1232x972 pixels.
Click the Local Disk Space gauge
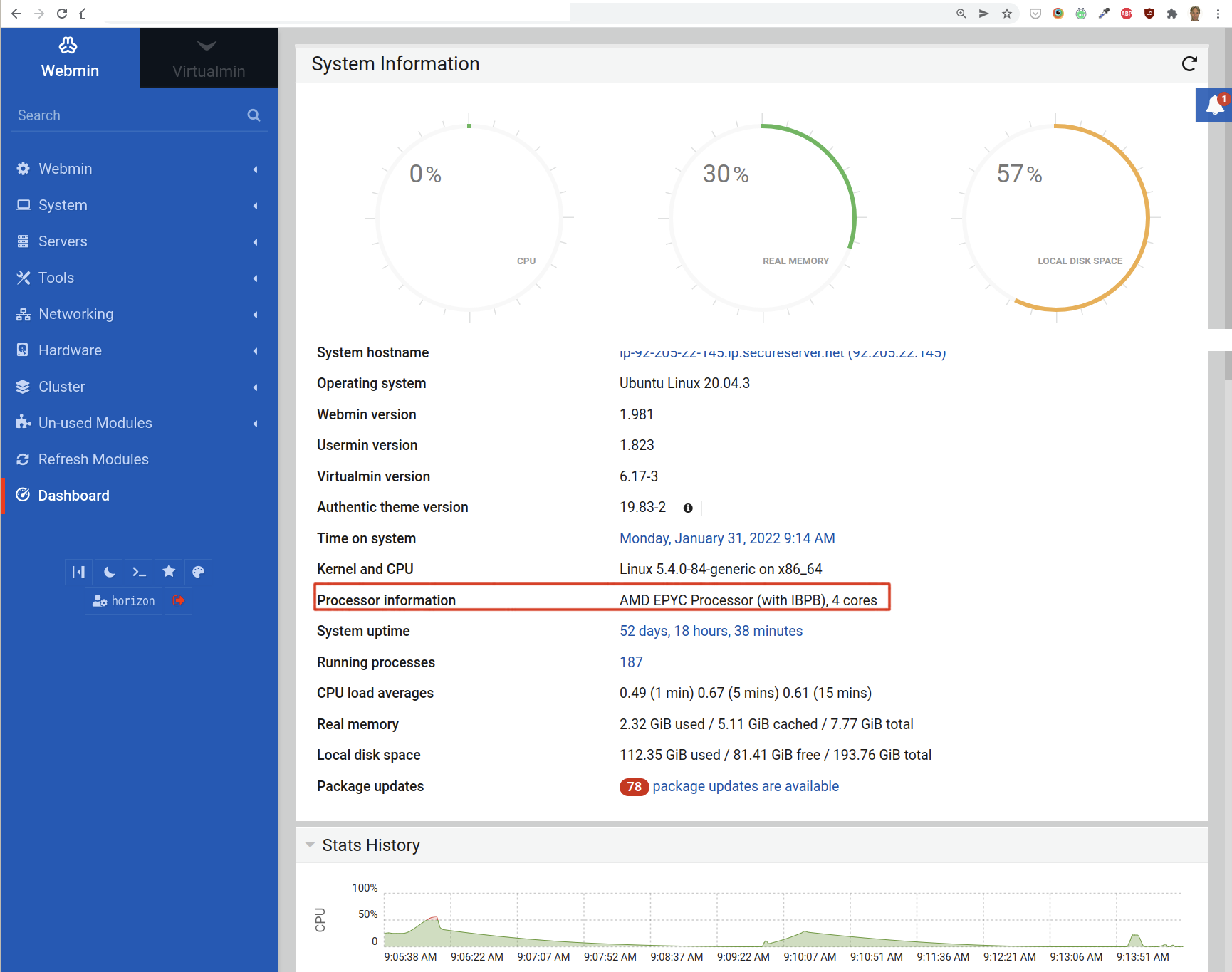click(1056, 218)
